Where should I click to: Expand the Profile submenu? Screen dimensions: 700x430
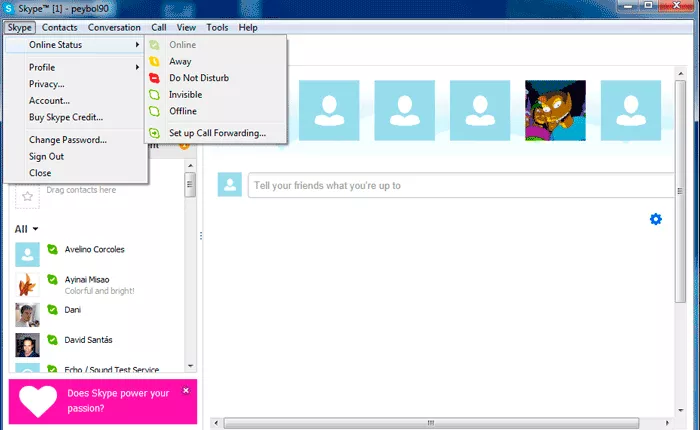coord(75,67)
